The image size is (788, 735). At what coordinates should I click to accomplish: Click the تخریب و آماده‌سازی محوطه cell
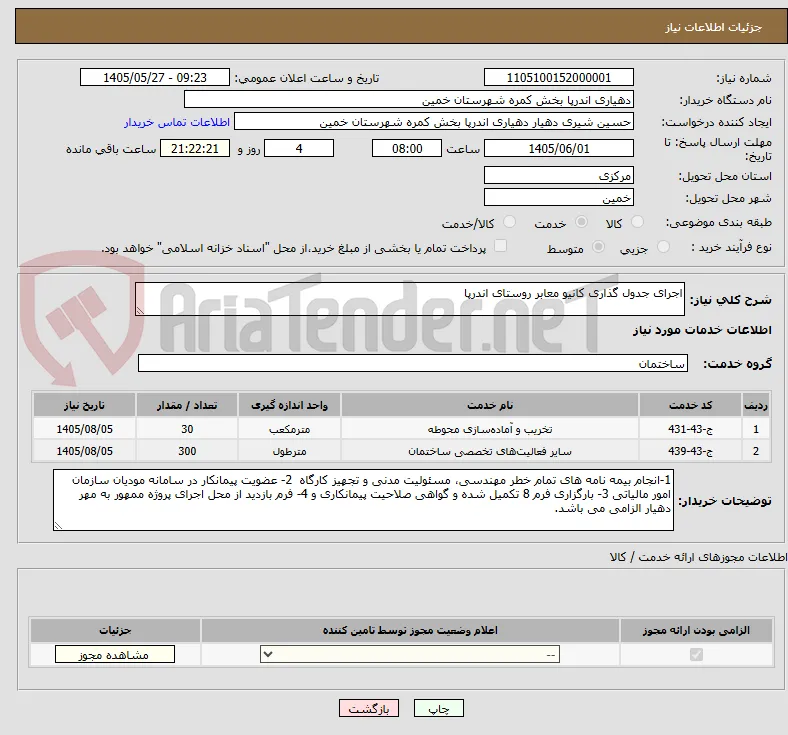(x=490, y=429)
